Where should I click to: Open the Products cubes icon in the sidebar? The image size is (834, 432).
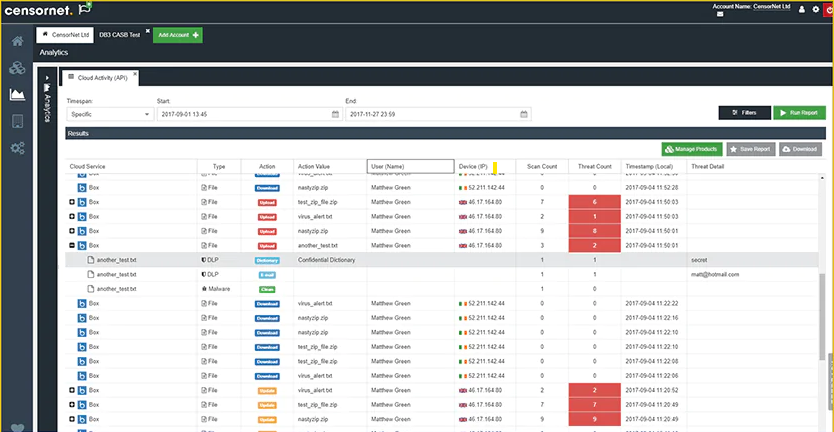pyautogui.click(x=18, y=68)
